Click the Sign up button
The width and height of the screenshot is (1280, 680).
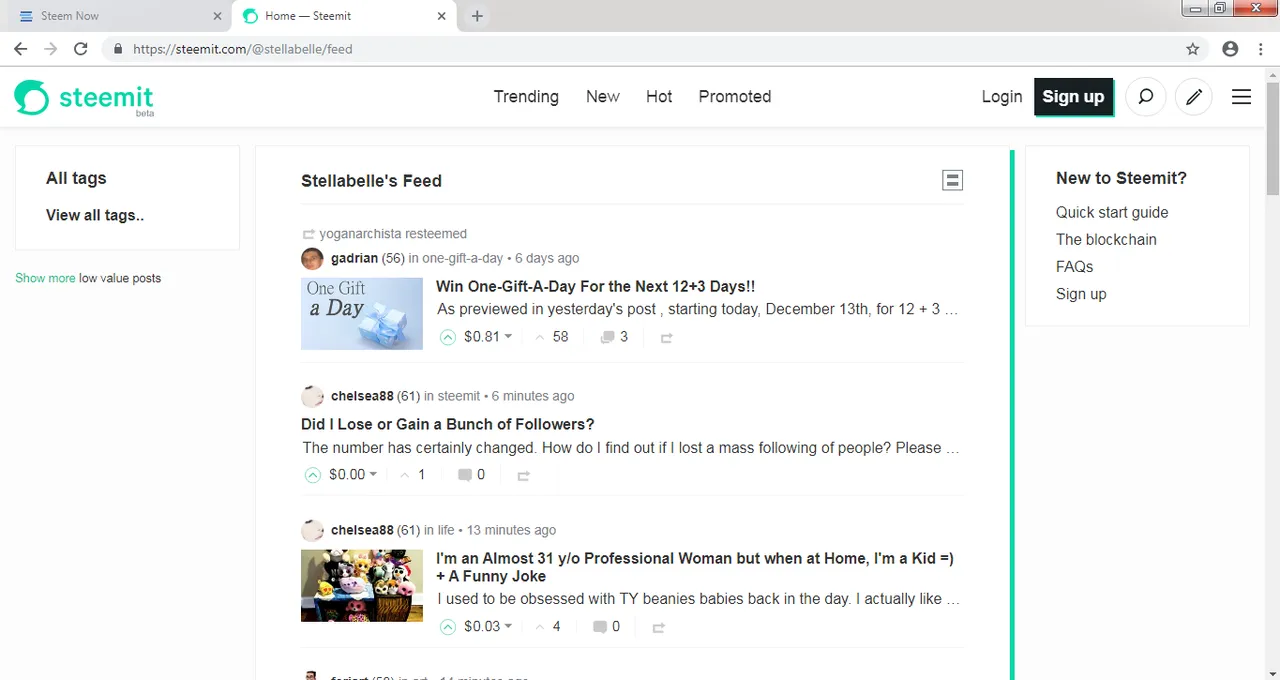(x=1073, y=97)
